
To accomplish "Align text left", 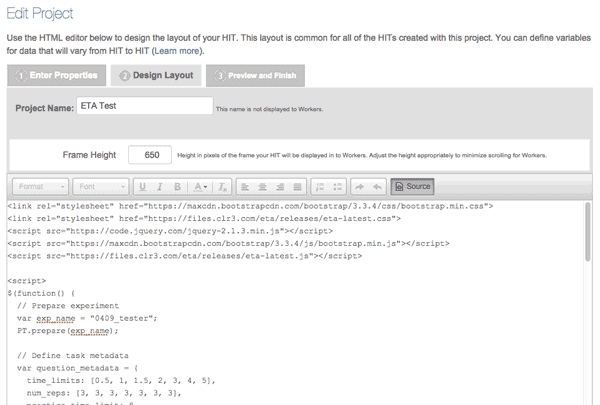I will click(245, 187).
